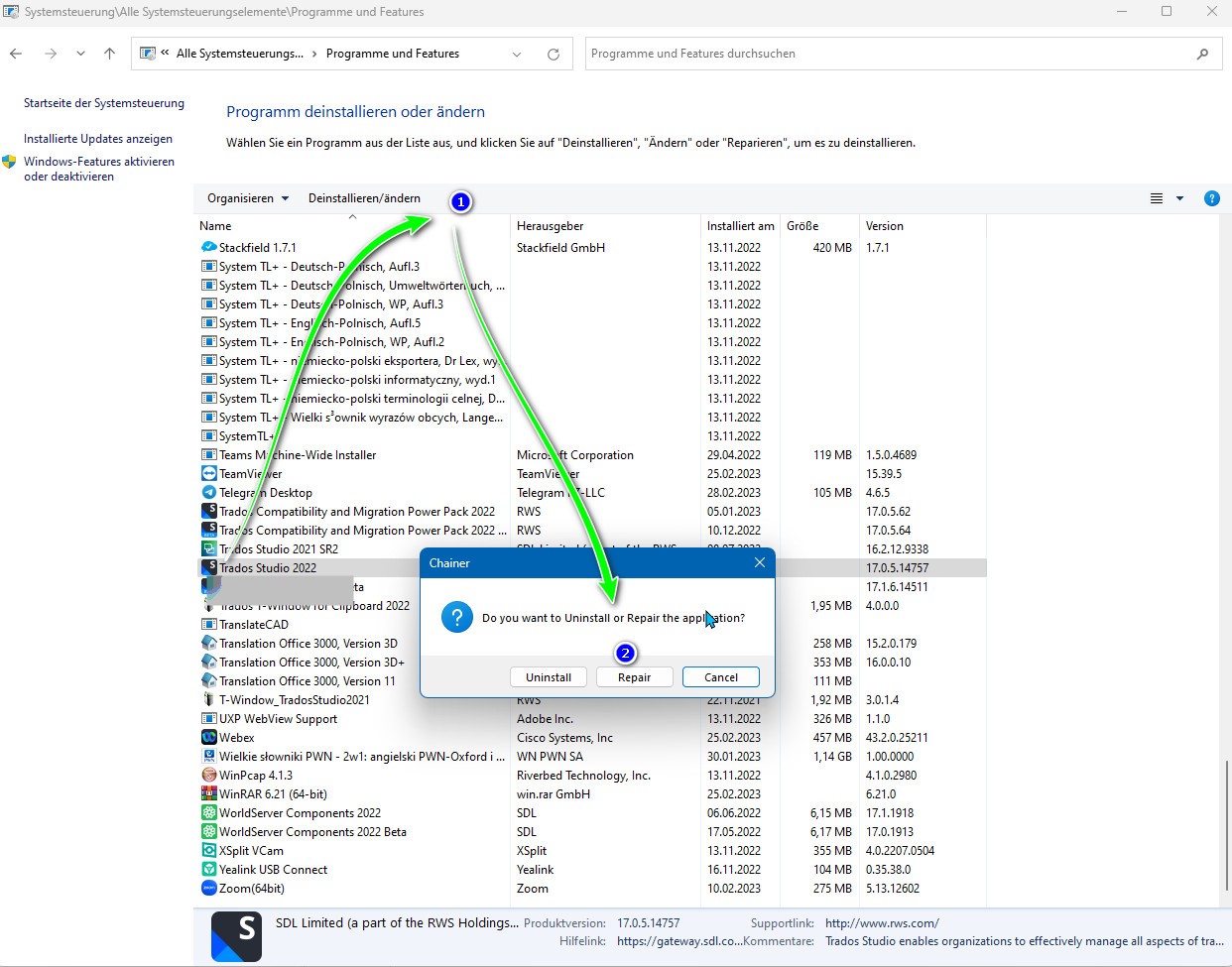Click the TeamViewer program icon

click(x=208, y=474)
